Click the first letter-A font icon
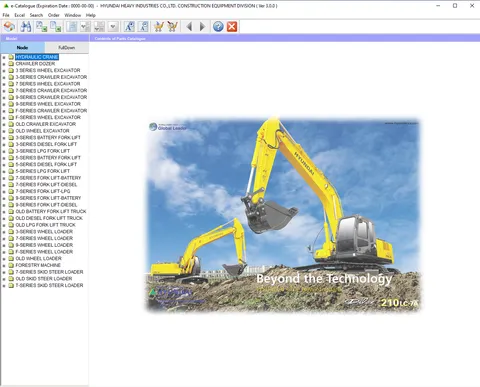Viewport: 480px width, 387px height. click(129, 26)
